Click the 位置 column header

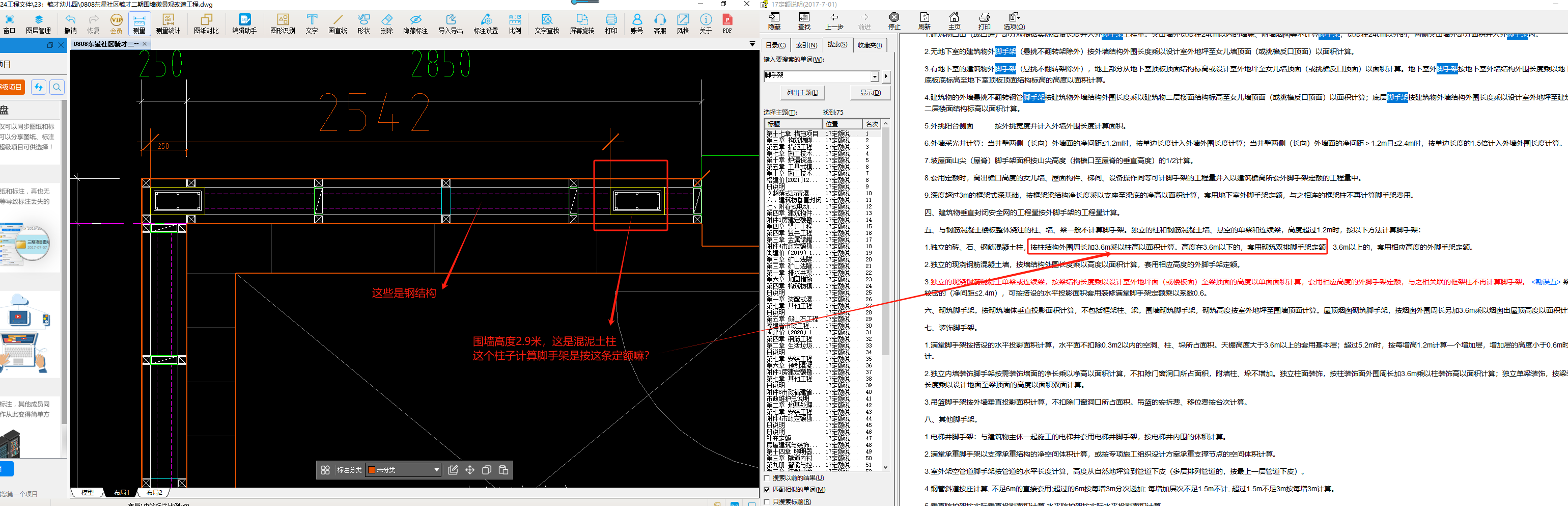click(843, 124)
